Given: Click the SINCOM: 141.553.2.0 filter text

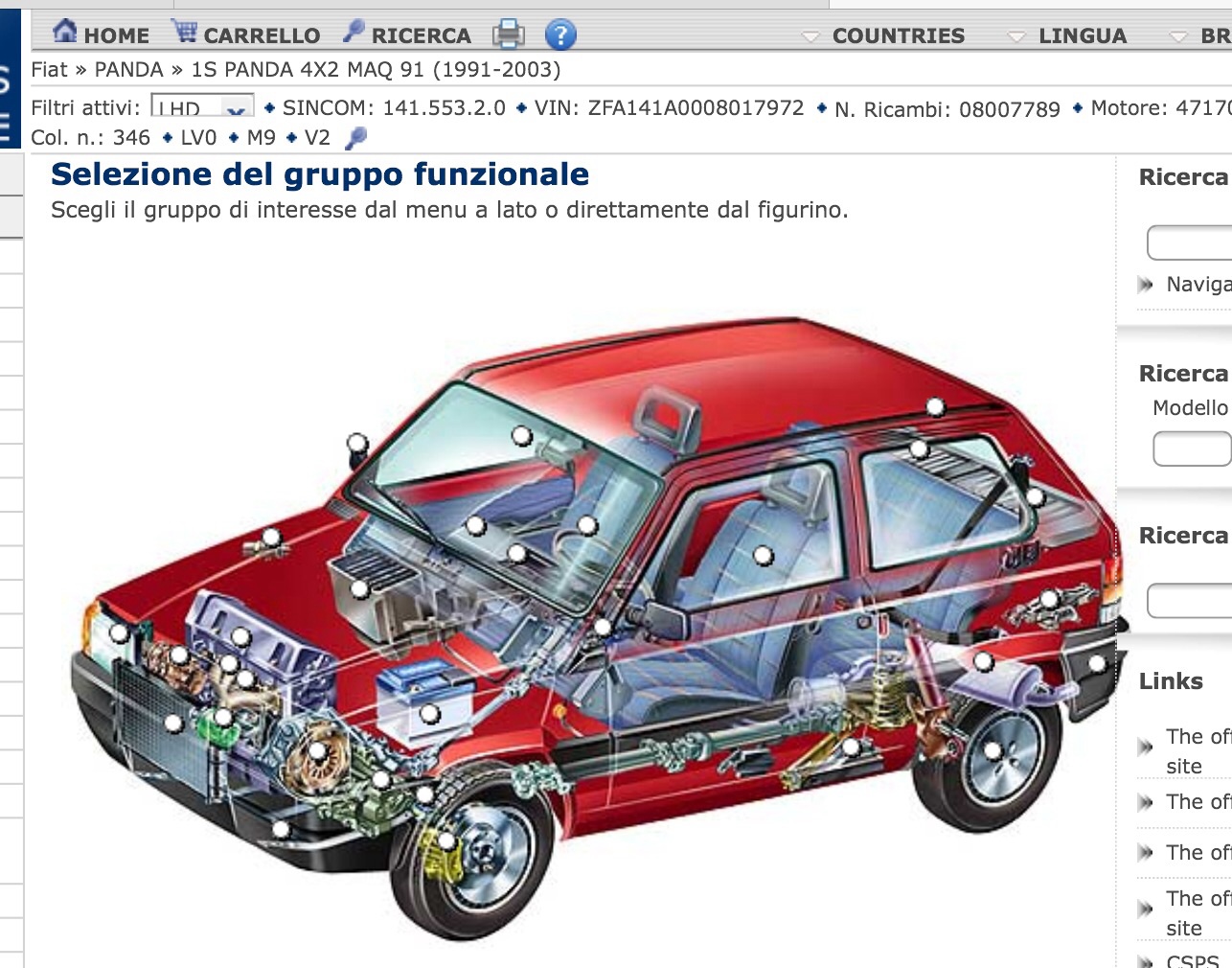Looking at the screenshot, I should pos(394,107).
